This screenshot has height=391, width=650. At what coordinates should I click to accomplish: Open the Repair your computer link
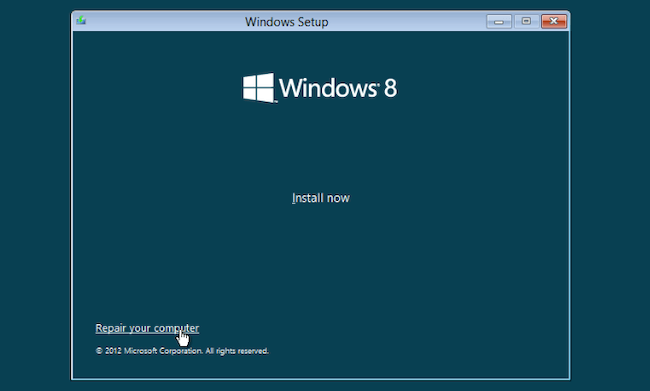(147, 328)
